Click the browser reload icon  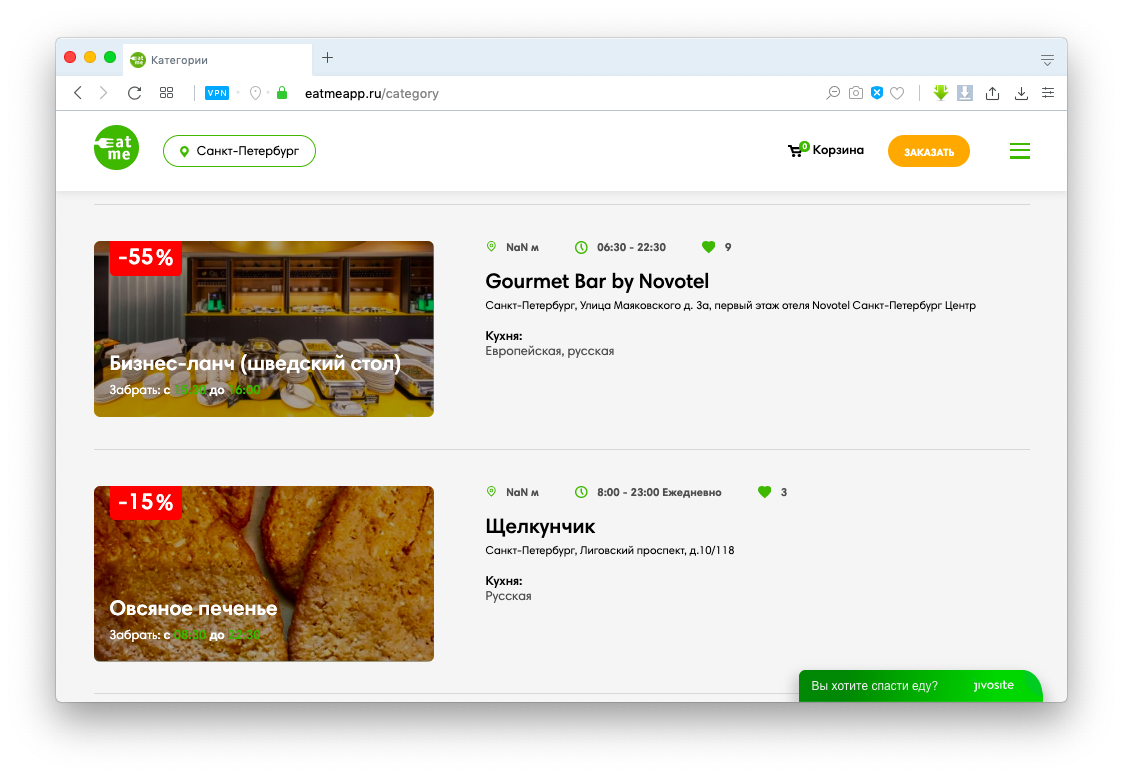point(134,93)
